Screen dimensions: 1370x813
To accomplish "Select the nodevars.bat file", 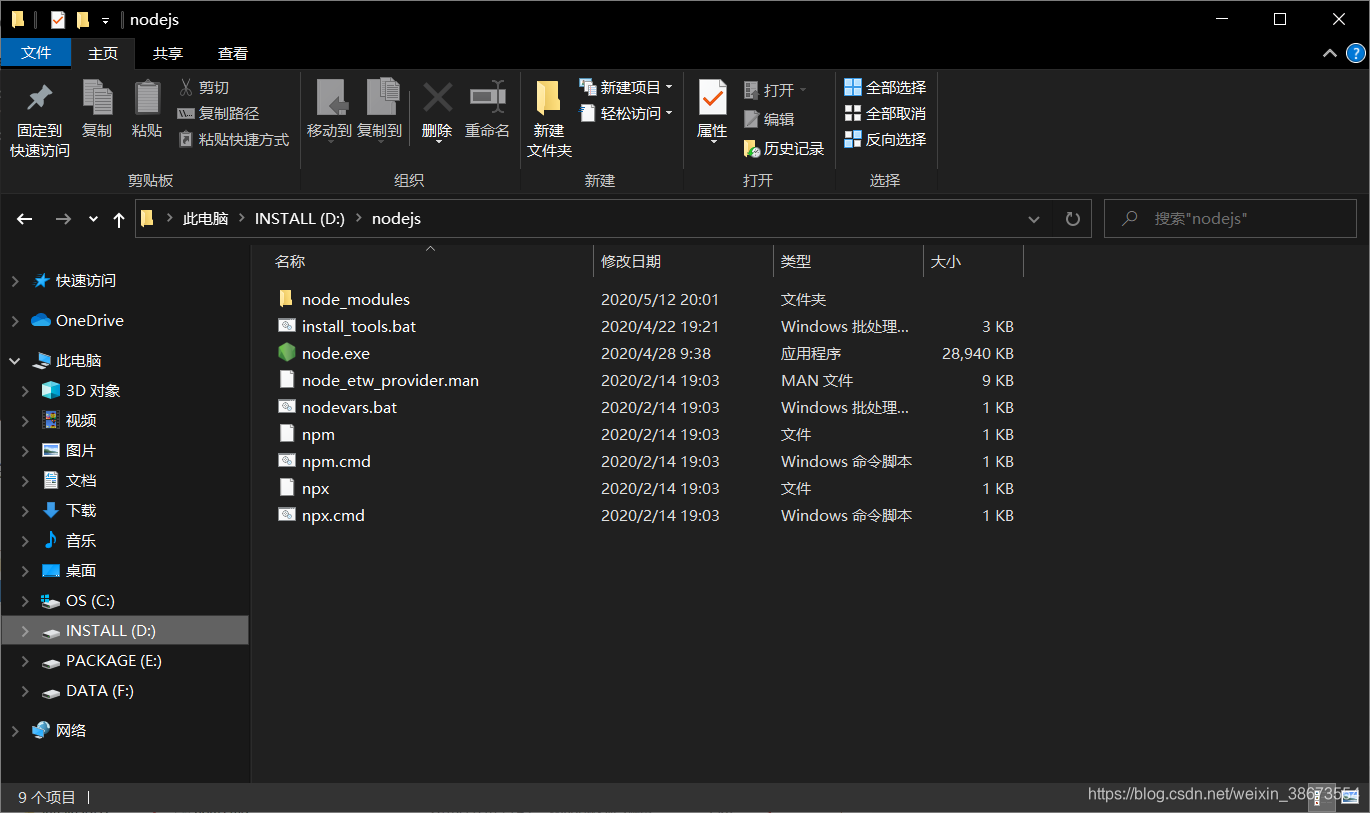I will pos(349,407).
